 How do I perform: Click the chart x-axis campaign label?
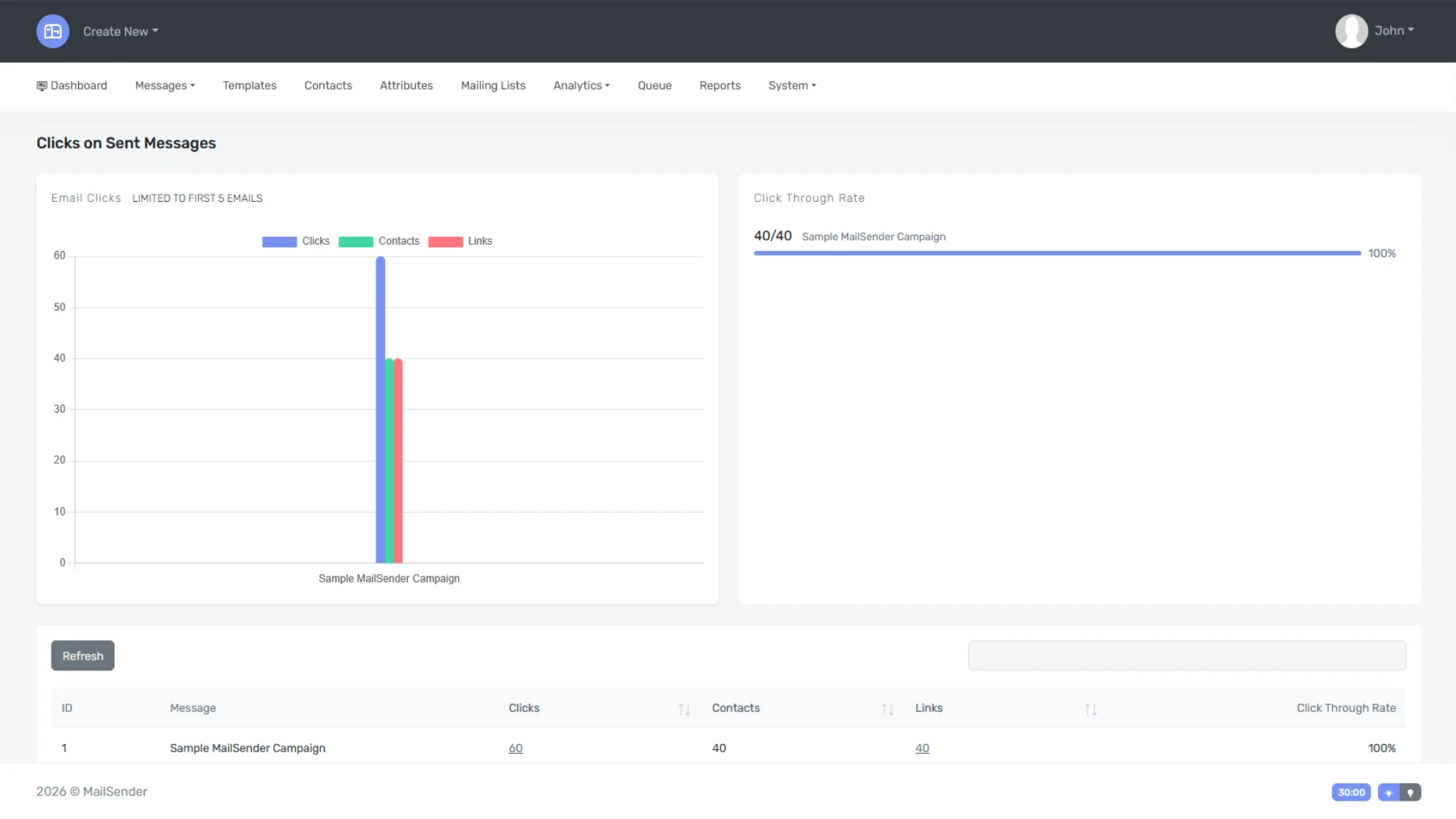pos(389,579)
